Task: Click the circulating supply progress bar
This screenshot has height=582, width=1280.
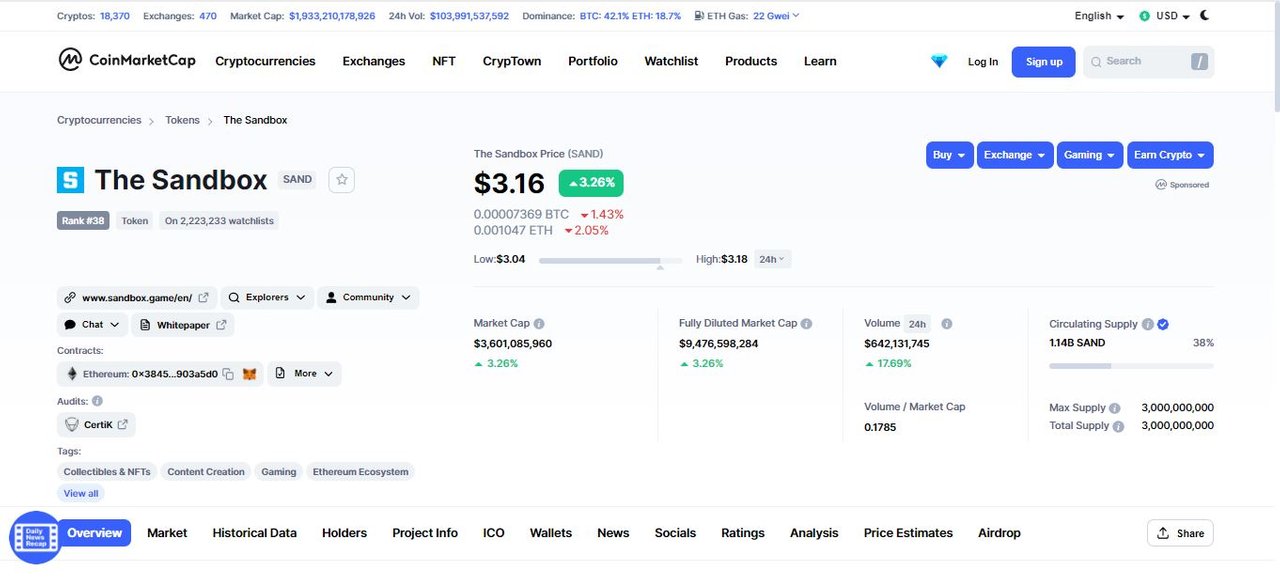Action: 1131,366
